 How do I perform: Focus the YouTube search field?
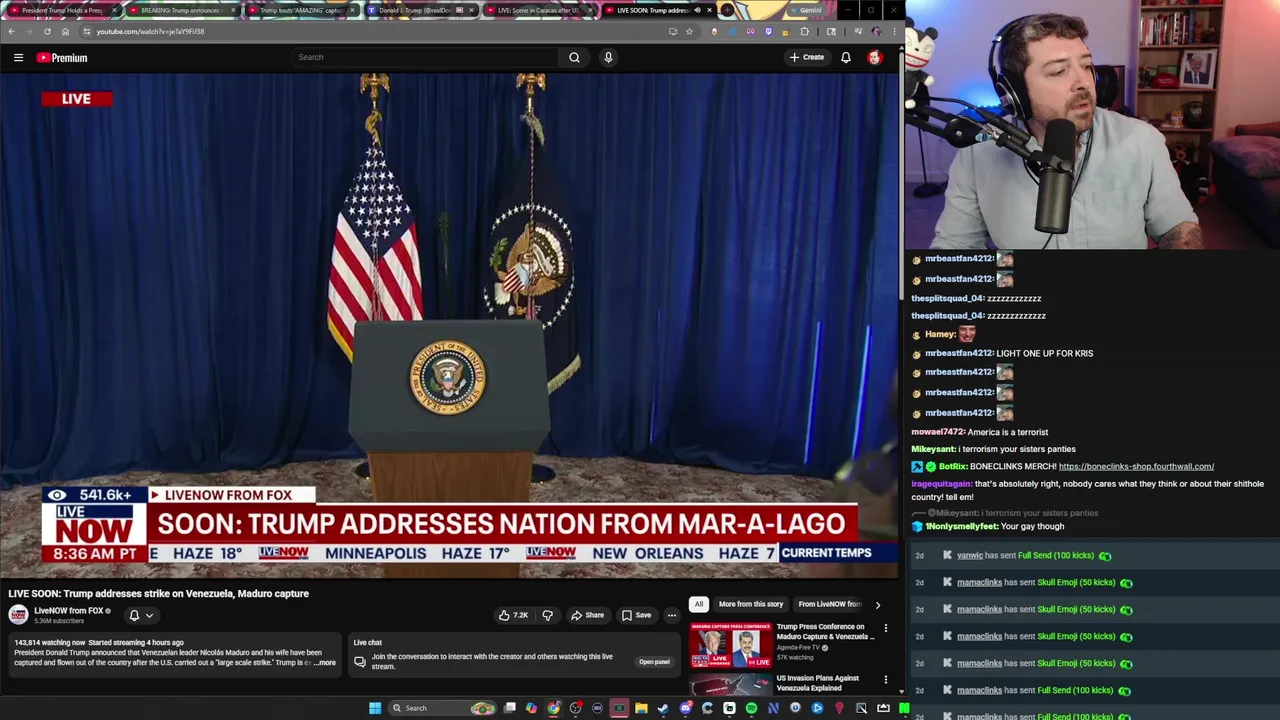point(426,57)
